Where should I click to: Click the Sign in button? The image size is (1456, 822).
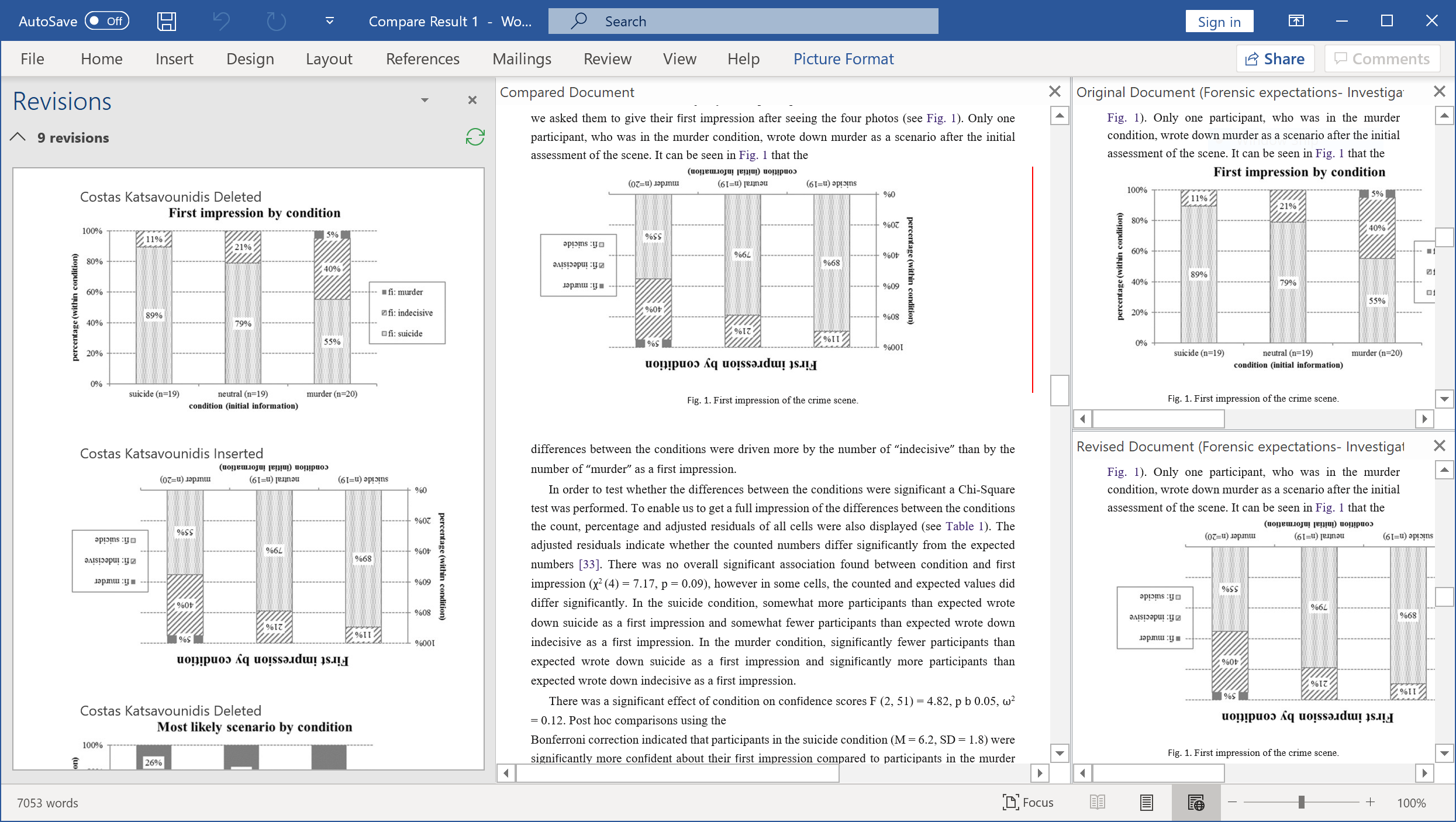[1219, 22]
